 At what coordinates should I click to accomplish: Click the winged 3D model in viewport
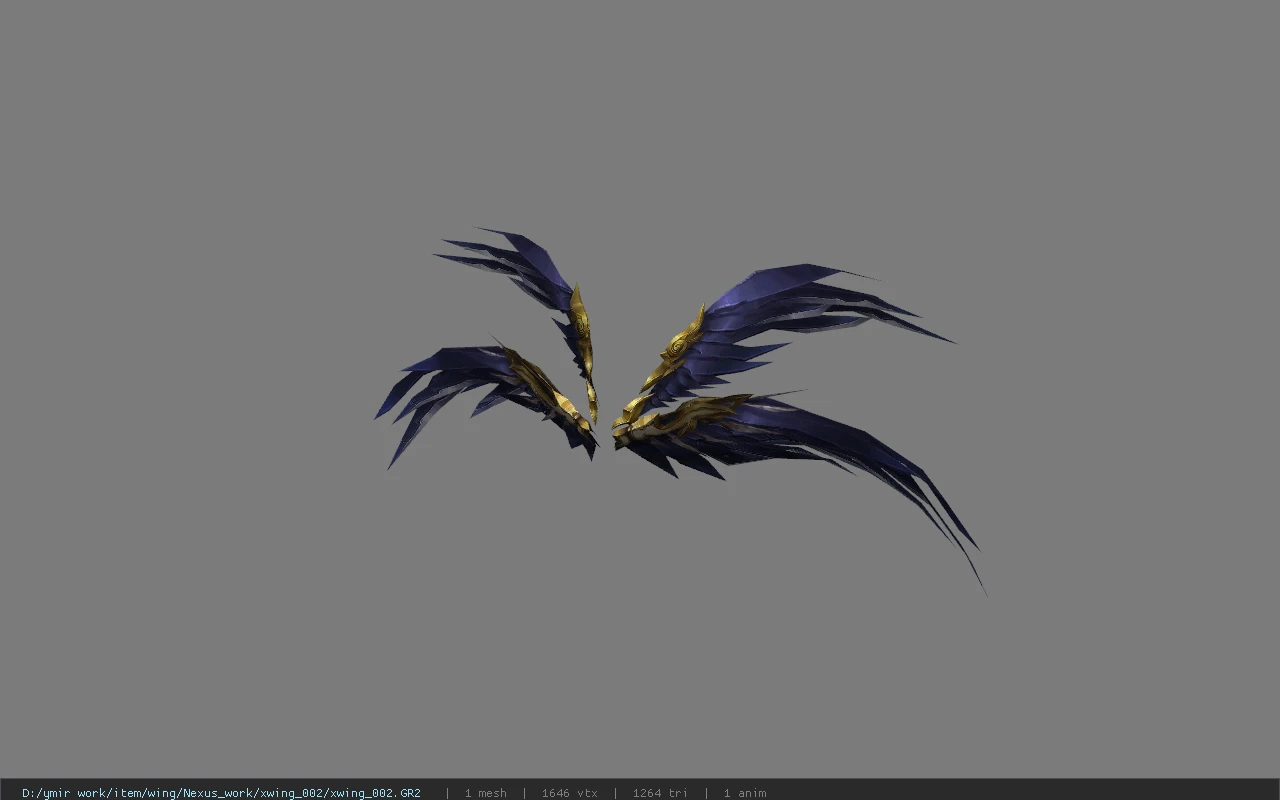680,410
